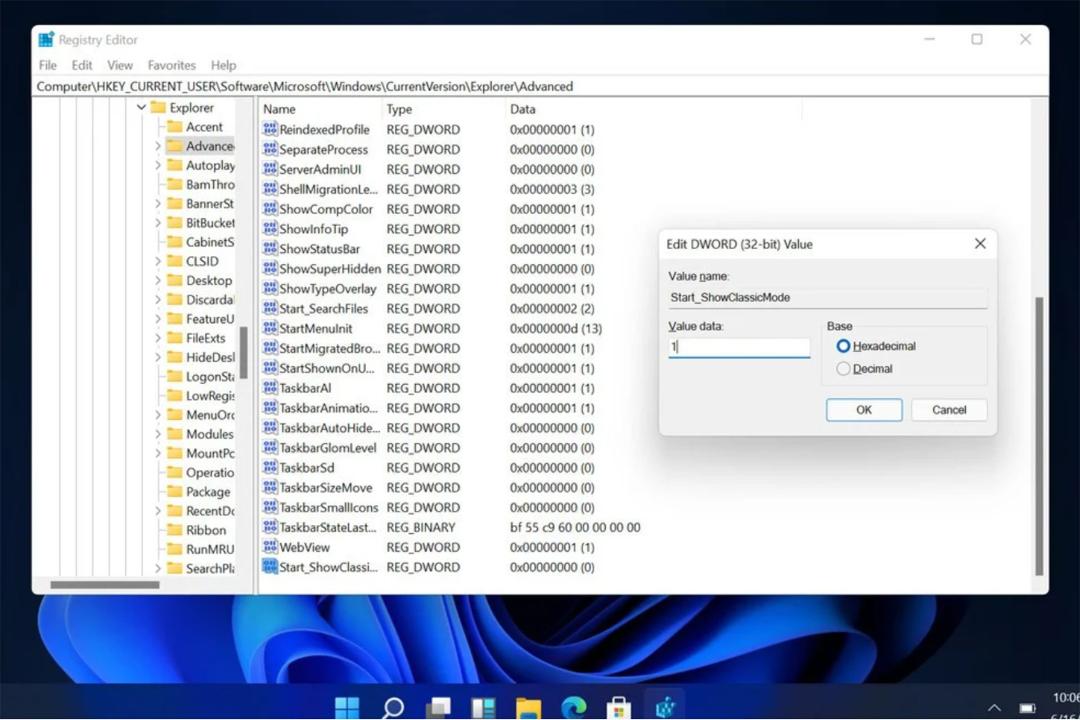1080x720 pixels.
Task: Click the WebView value icon
Action: point(270,547)
